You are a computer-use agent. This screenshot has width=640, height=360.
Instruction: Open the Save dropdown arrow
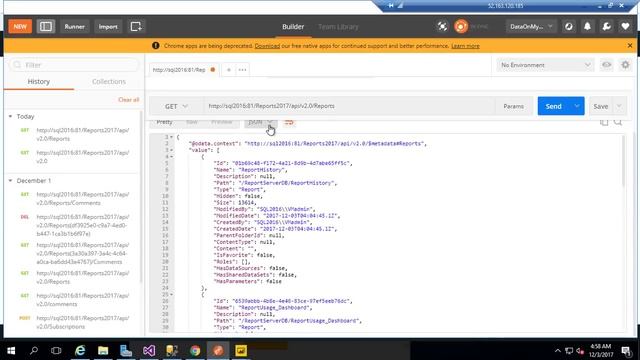[619, 106]
